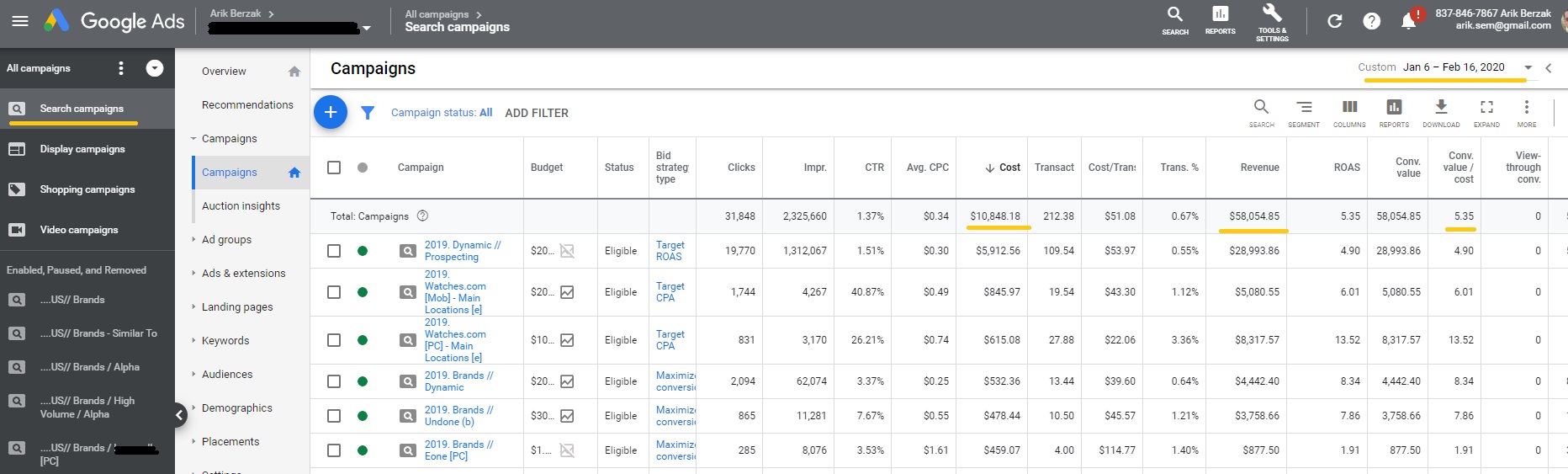Check the 2019. Dynamic // Prospecting row checkbox

point(334,251)
